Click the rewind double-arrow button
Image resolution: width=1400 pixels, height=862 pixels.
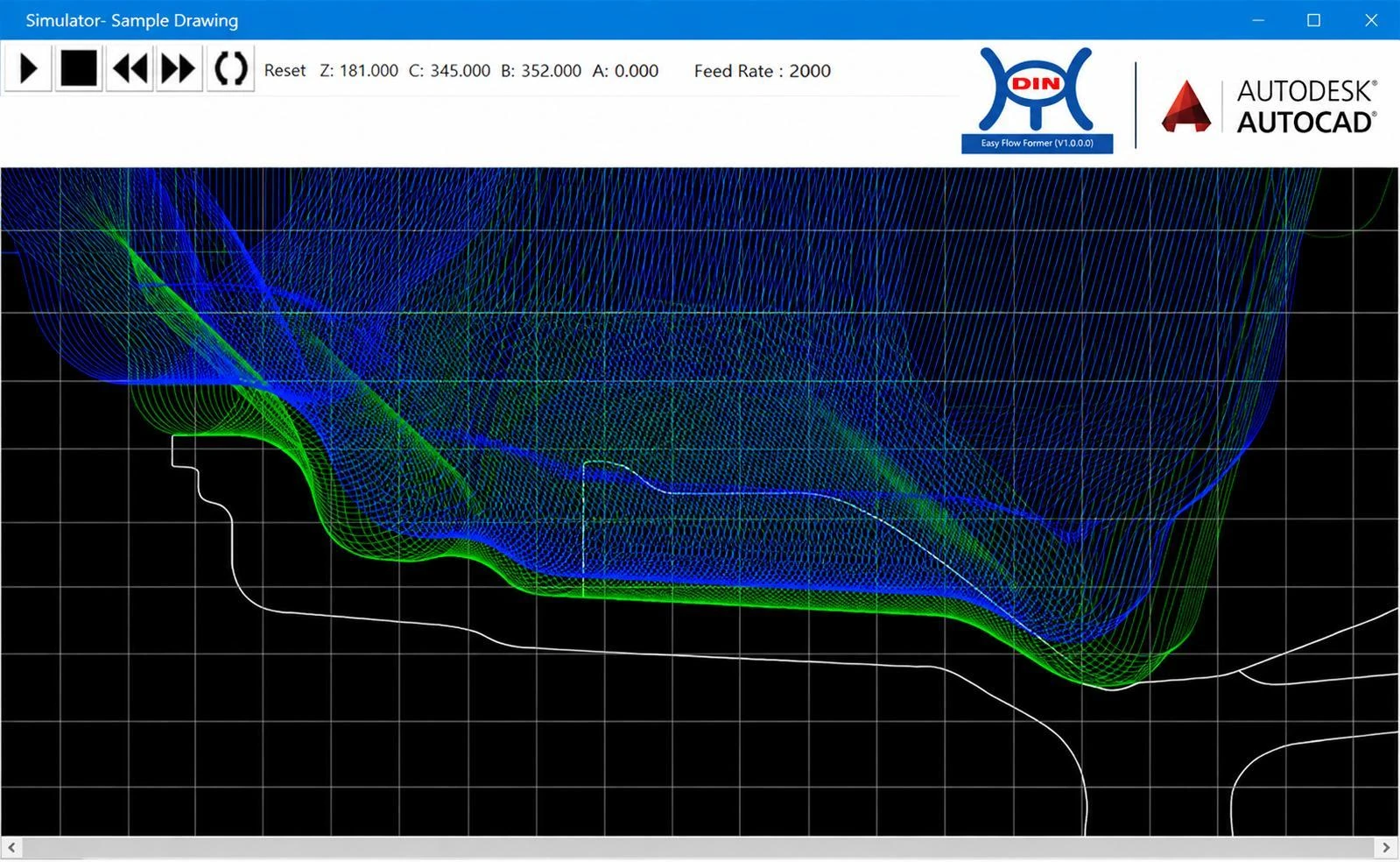[130, 68]
